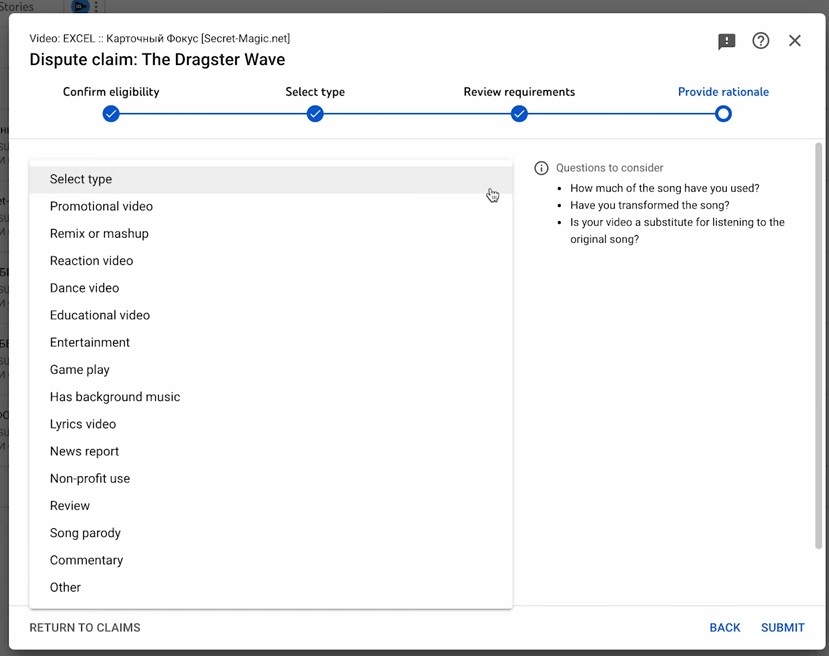
Task: Pick the 'Review' option
Action: click(x=271, y=506)
